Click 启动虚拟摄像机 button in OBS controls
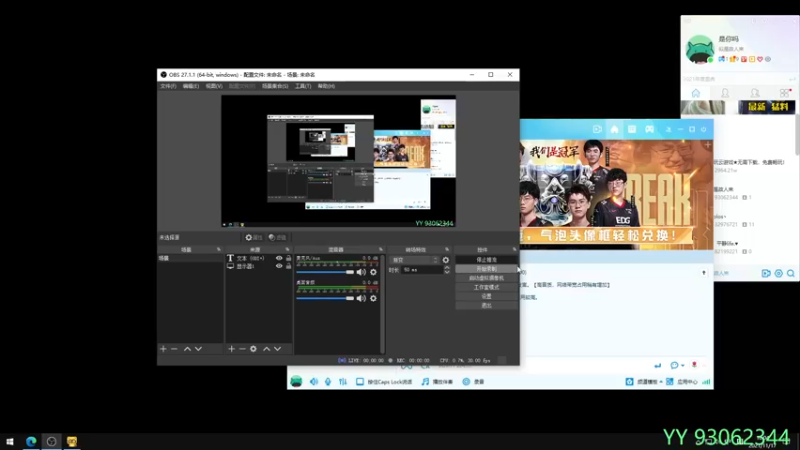800x450 pixels. (486, 278)
